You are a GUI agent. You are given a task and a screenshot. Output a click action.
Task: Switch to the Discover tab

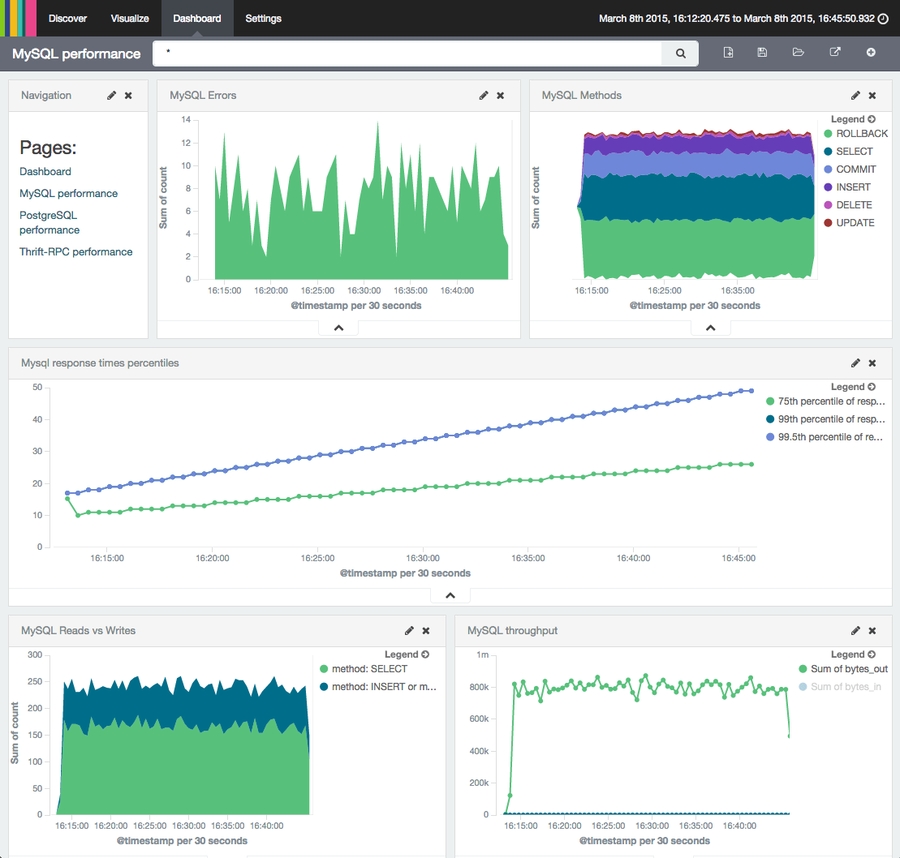(66, 18)
